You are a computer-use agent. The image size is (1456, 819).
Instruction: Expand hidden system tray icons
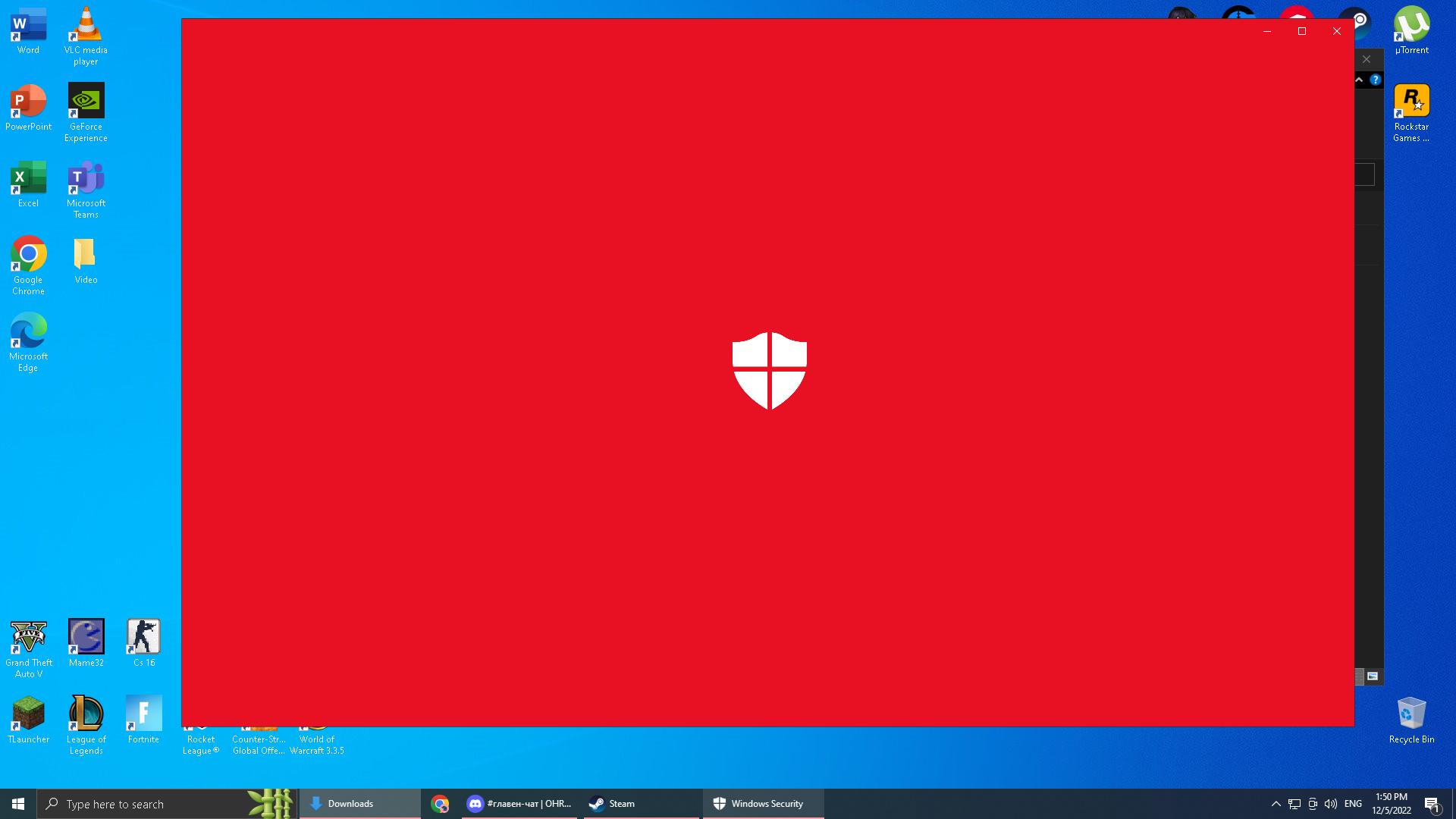1276,804
